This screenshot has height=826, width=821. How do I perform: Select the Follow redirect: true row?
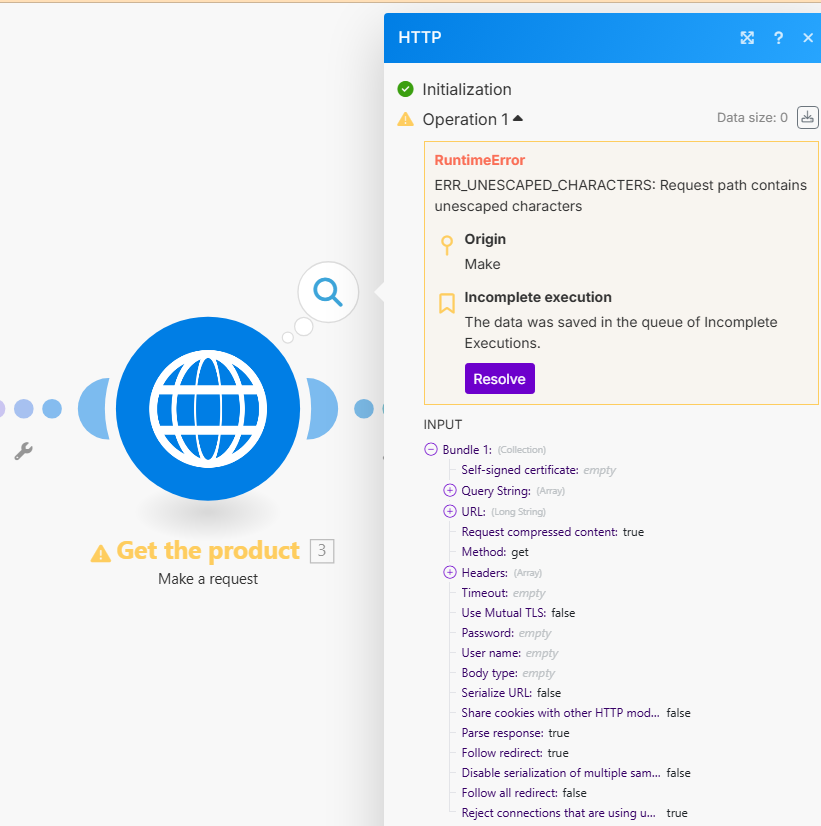pos(515,753)
